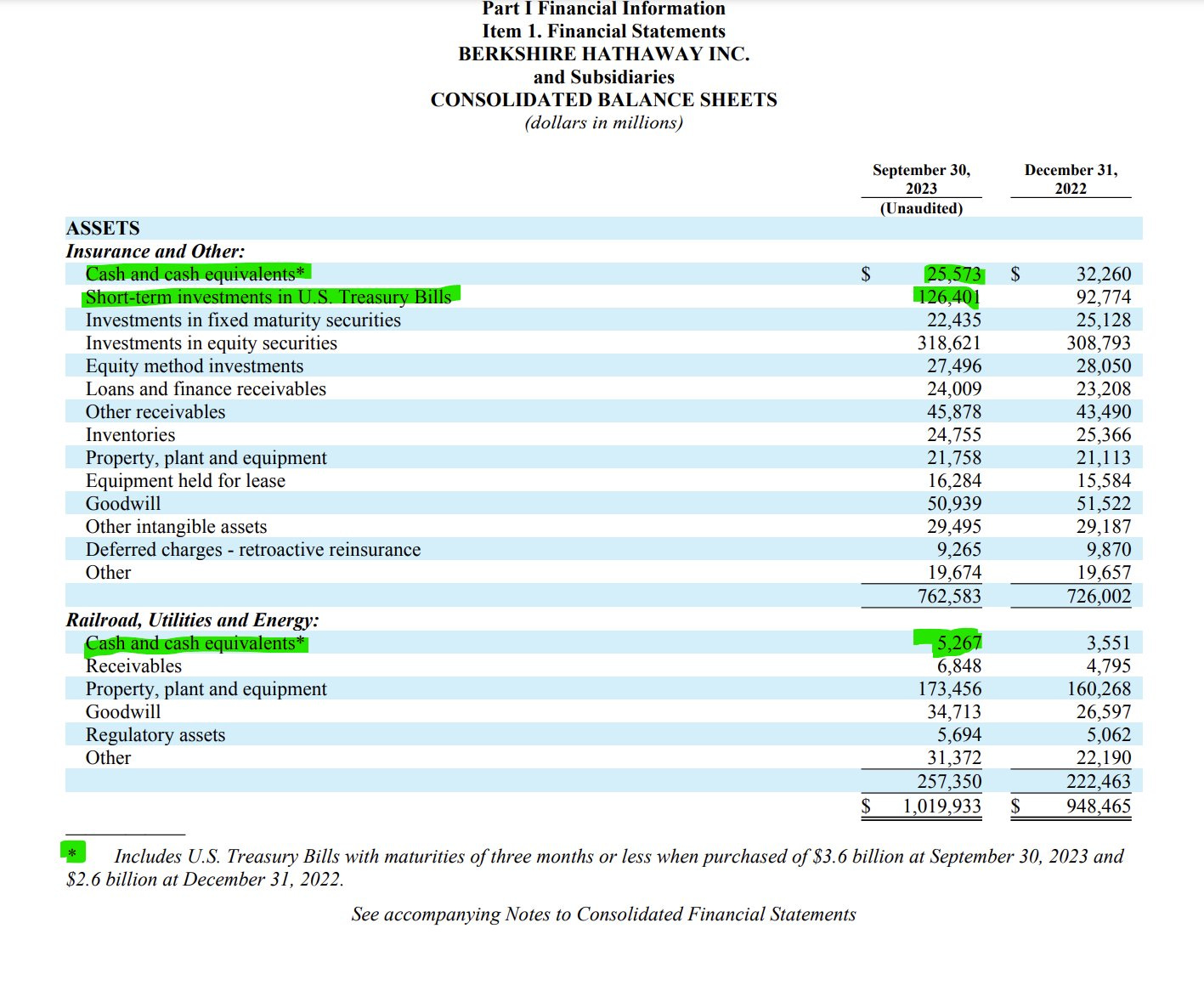Screen dimensions: 1204x985
Task: Click the total 948,465
Action: (1099, 806)
